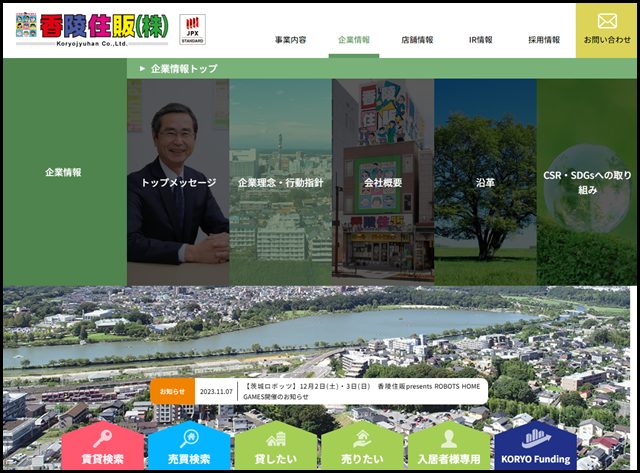The width and height of the screenshot is (640, 473).
Task: Open the 企業理念・行動指針 card
Action: [x=280, y=182]
